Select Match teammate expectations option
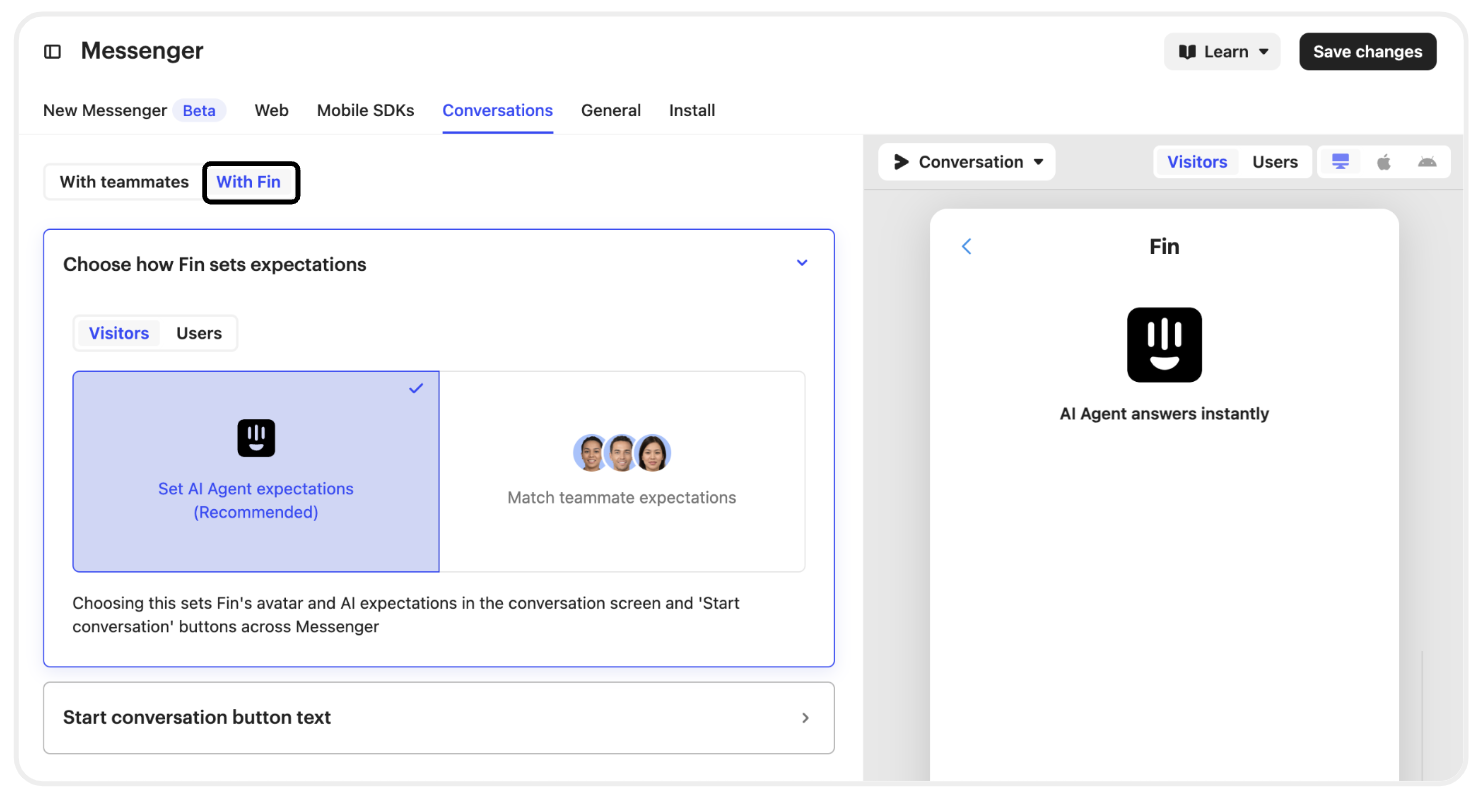This screenshot has width=1476, height=798. point(622,471)
